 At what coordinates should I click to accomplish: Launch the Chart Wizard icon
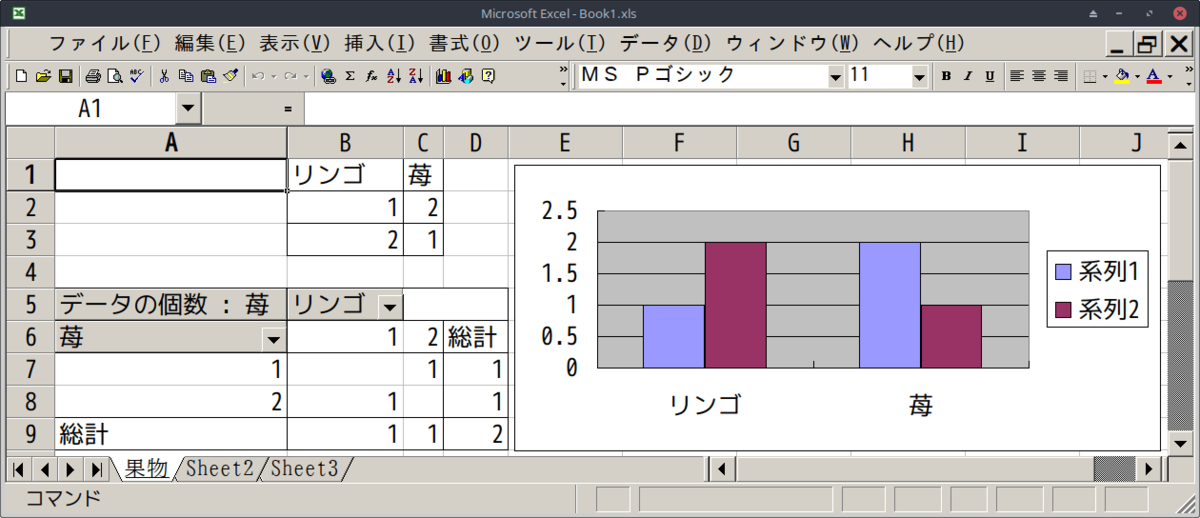click(x=443, y=76)
